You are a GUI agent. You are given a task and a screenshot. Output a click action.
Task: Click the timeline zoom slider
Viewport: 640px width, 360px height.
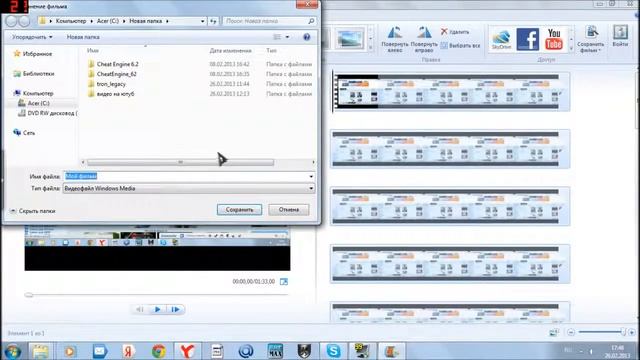(x=601, y=332)
